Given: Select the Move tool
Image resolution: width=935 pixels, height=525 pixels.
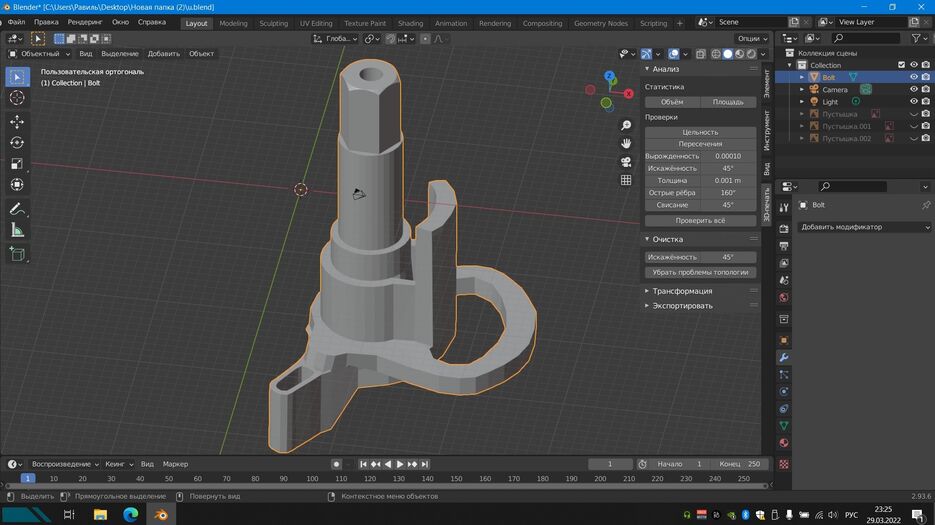Looking at the screenshot, I should (17, 122).
